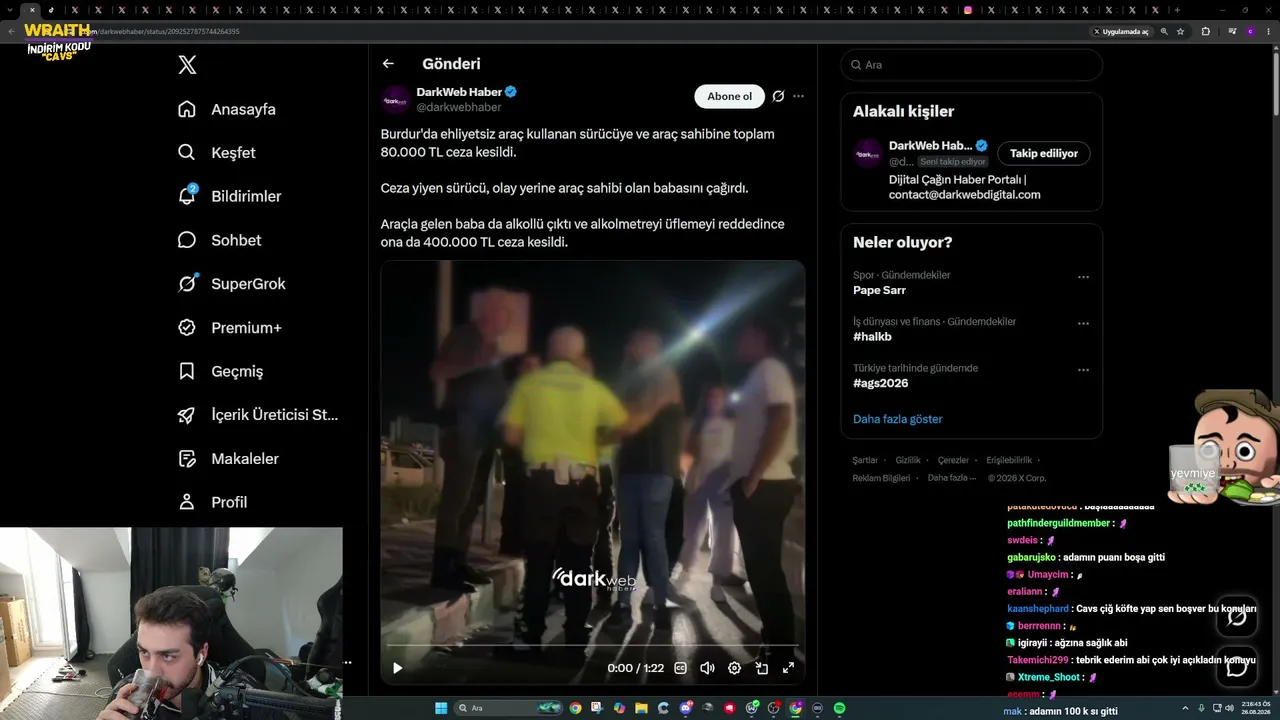Click the Grok icon beside Abone ol

coord(778,96)
